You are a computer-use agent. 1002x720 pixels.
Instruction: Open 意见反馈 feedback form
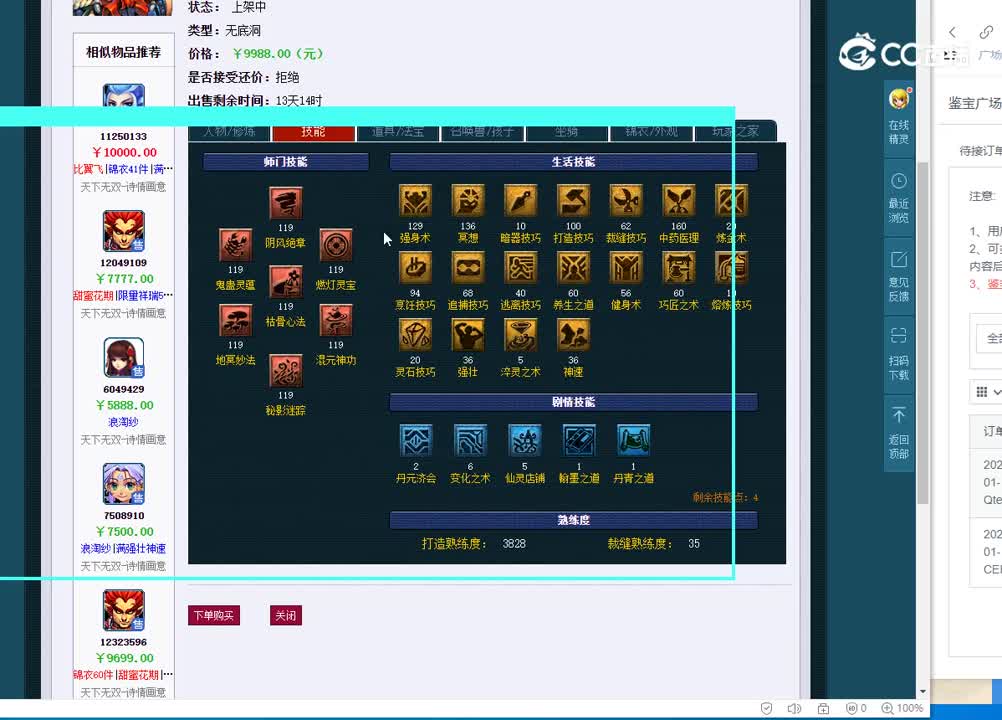[898, 277]
